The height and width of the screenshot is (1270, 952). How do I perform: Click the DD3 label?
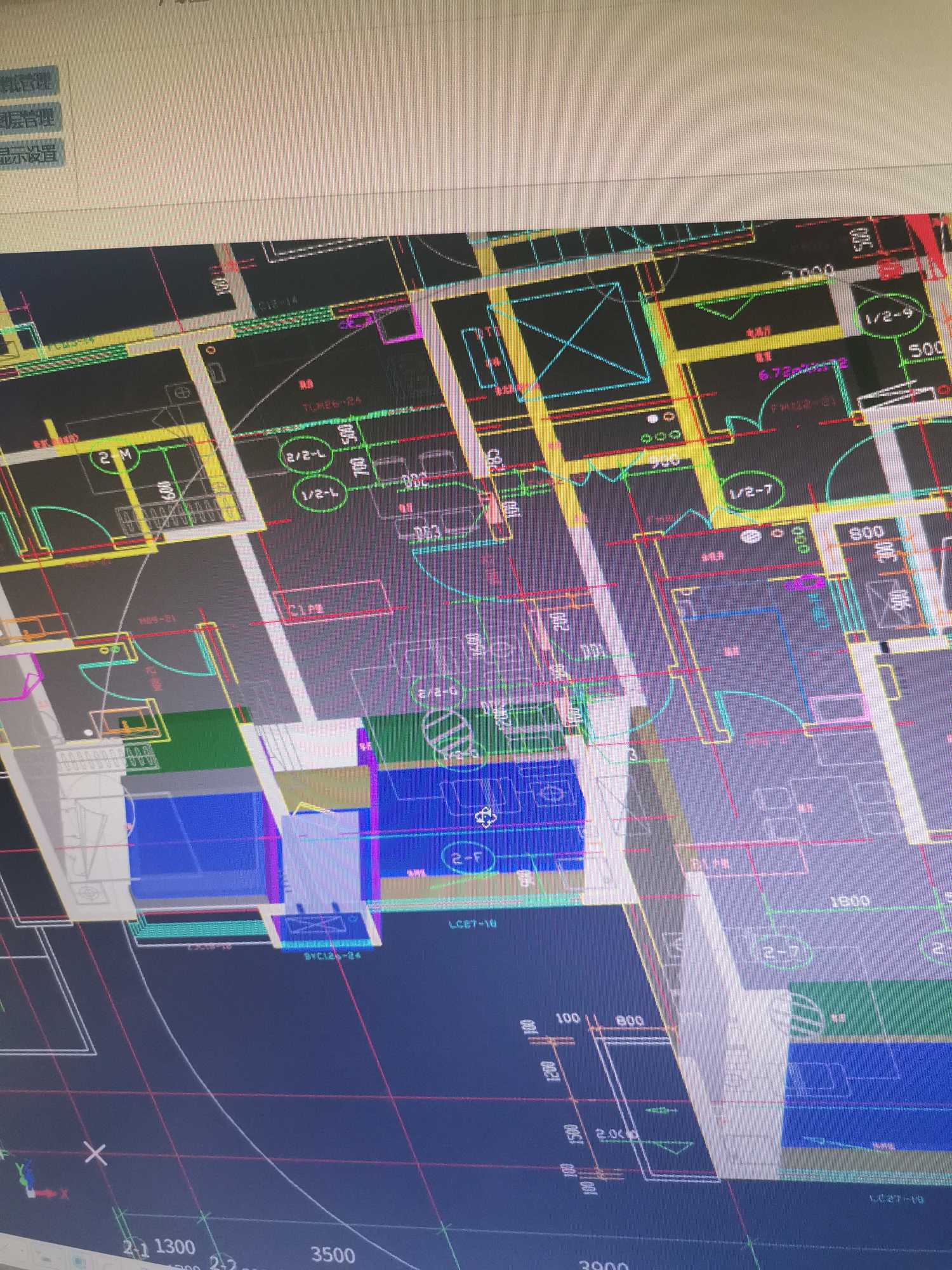[428, 532]
